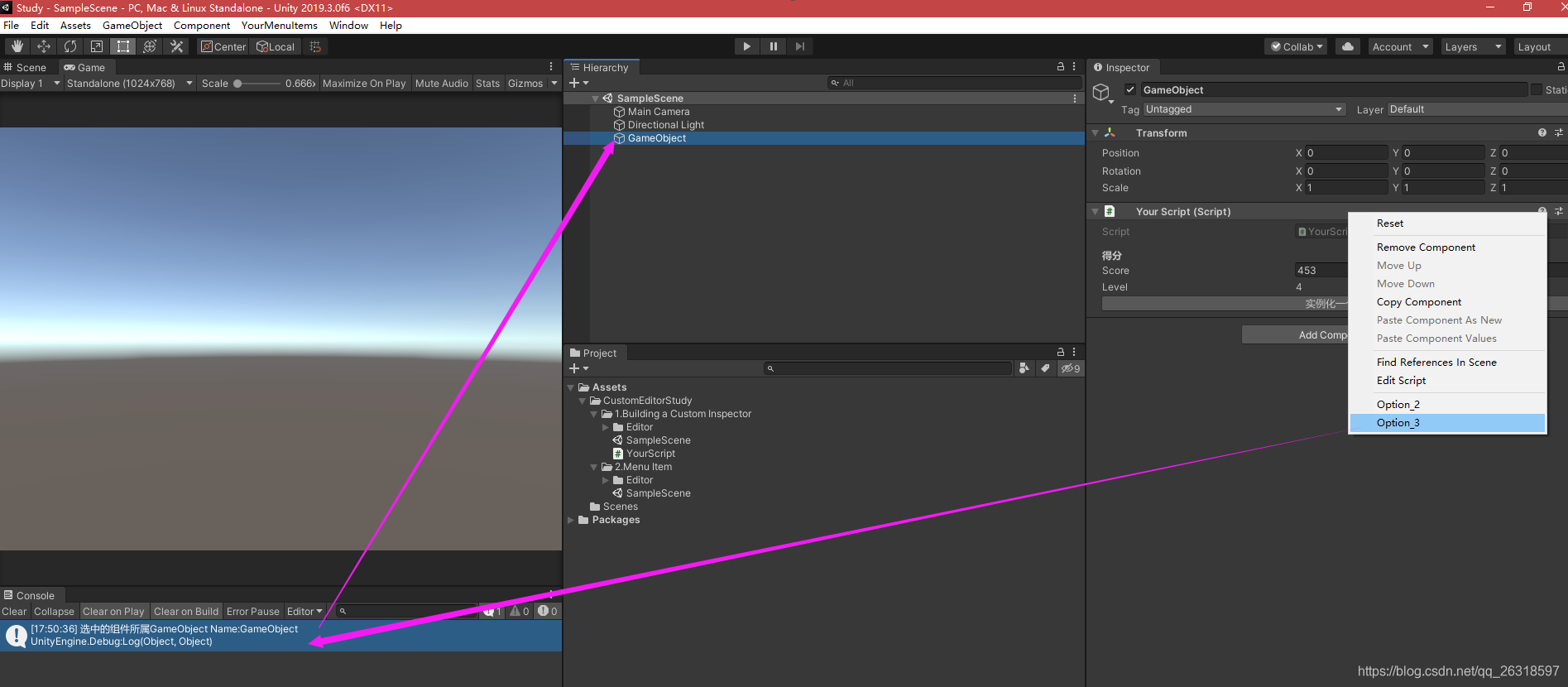The height and width of the screenshot is (687, 1568).
Task: Toggle Local handle rotation button
Action: [276, 46]
